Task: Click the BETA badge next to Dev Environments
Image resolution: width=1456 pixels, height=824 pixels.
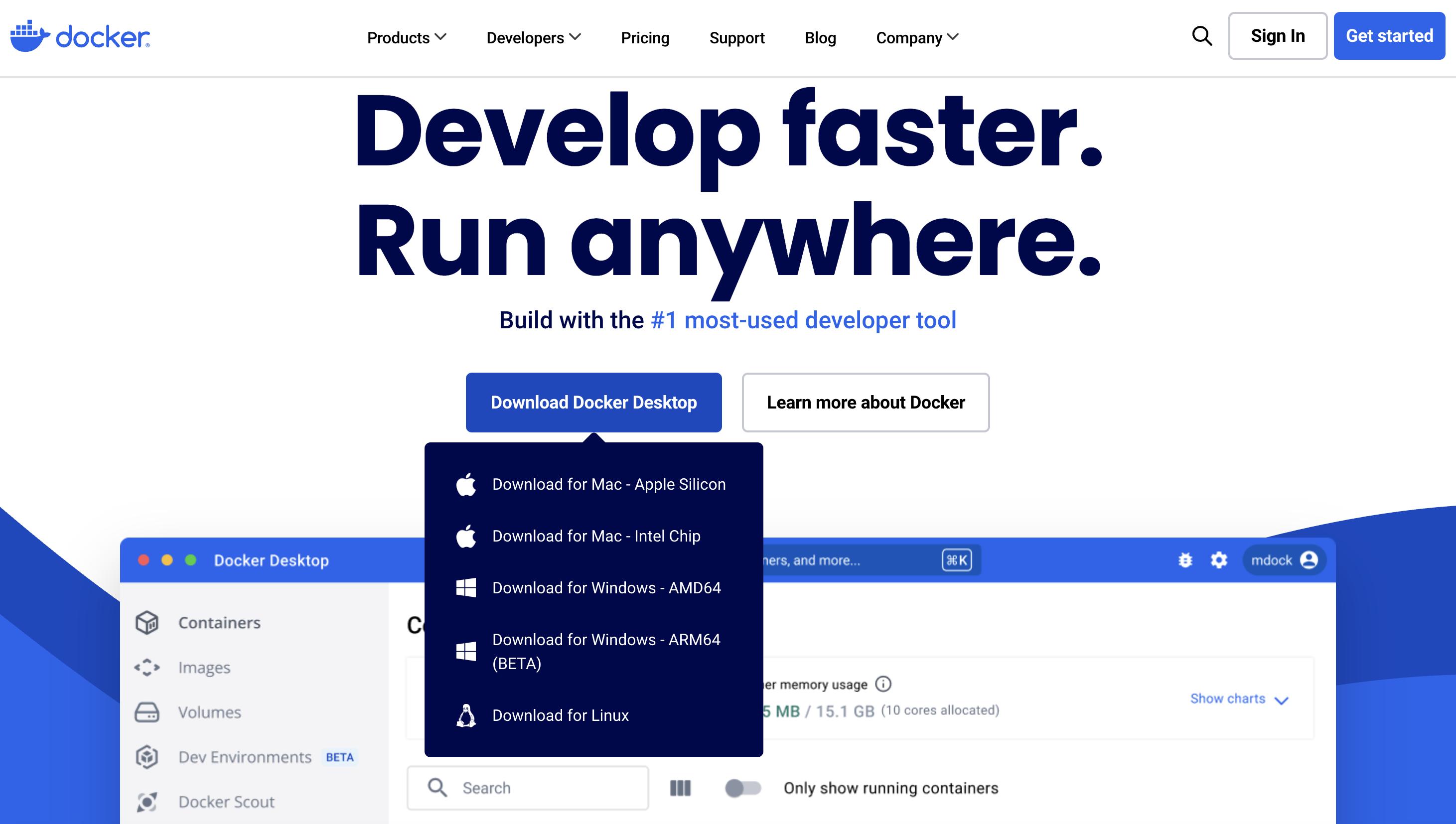Action: click(339, 757)
